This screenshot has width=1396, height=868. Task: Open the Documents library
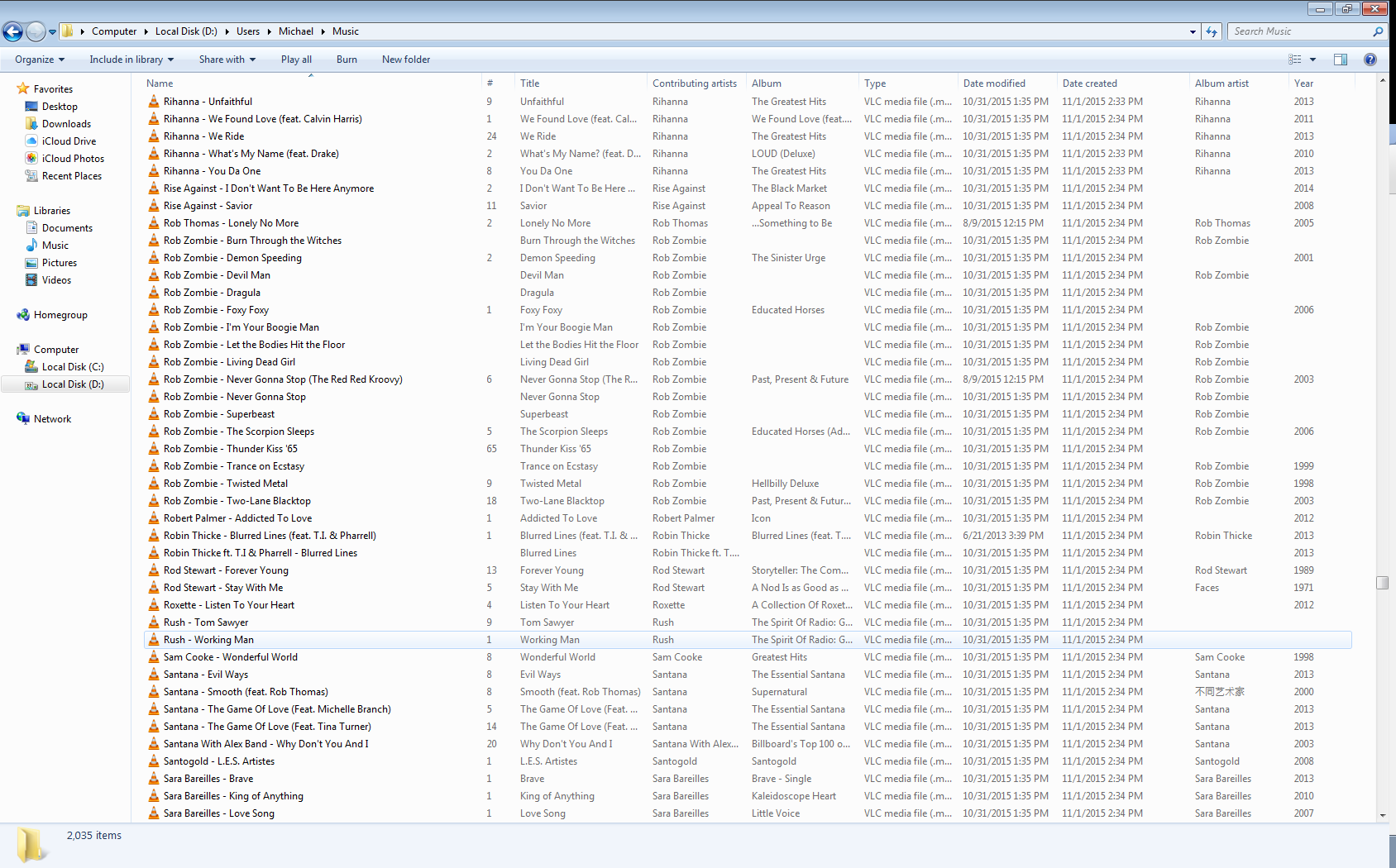[x=67, y=228]
